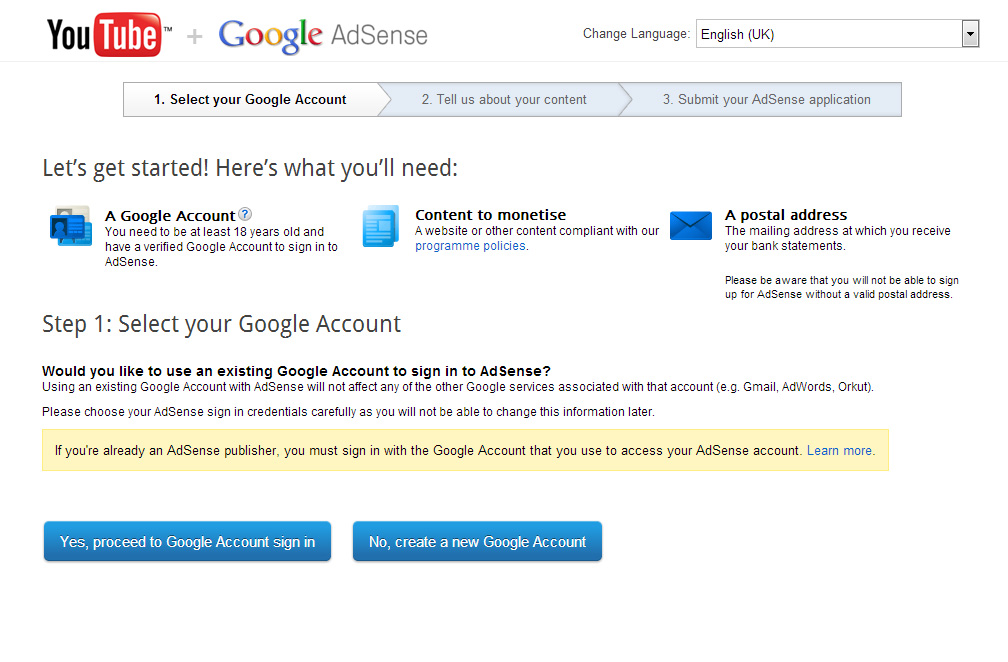The width and height of the screenshot is (1008, 662).
Task: Click Yes, proceed to Google Account sign in
Action: pyautogui.click(x=187, y=541)
